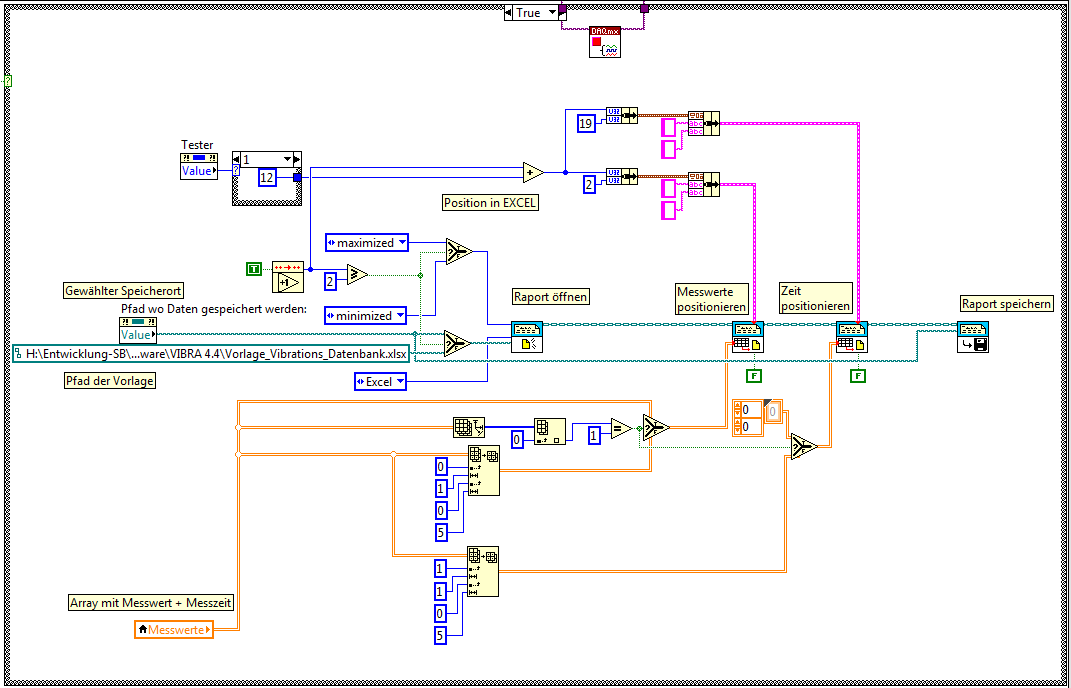This screenshot has height=688, width=1071.
Task: Select the lower Array Subset node (1,1,0,5)
Action: click(x=483, y=571)
